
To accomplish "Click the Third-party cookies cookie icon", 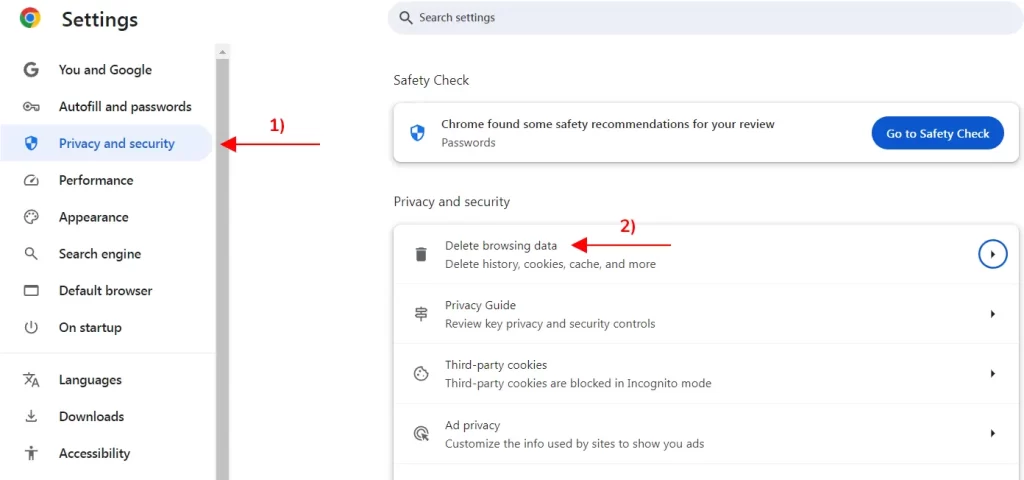I will click(x=421, y=374).
